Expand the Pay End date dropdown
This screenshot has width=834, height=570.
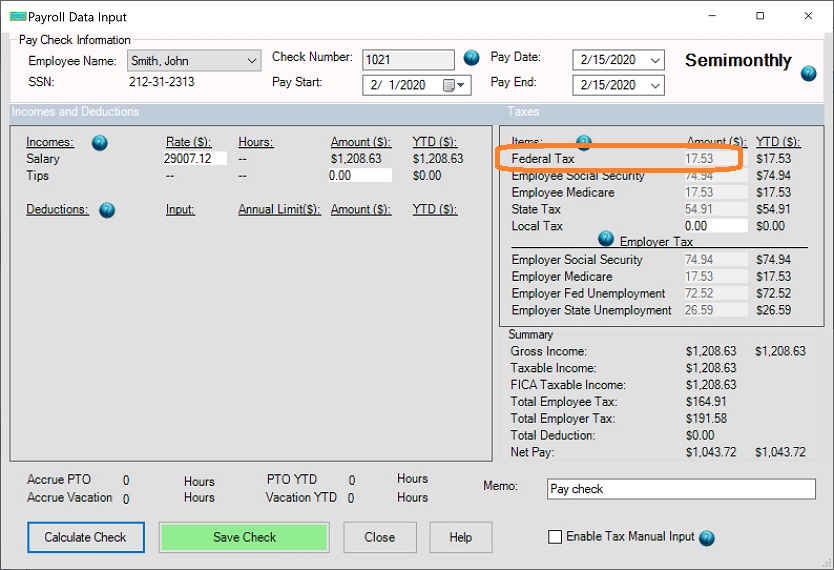tap(655, 85)
